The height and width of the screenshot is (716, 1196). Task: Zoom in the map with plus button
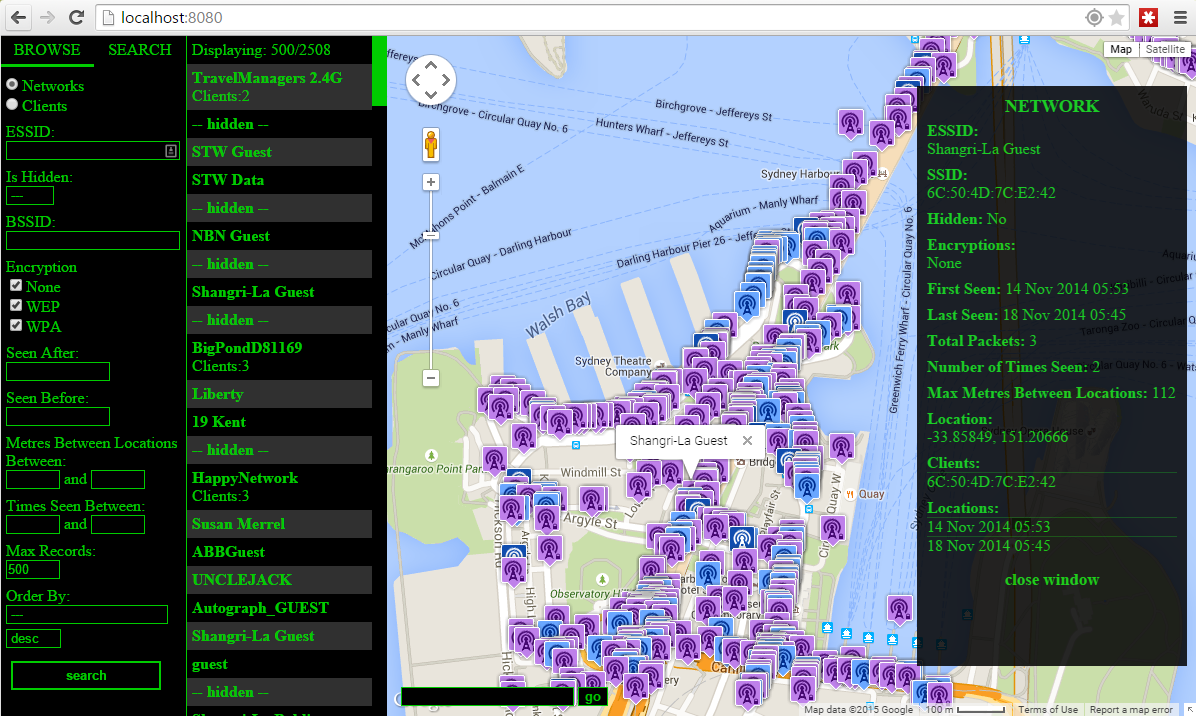click(431, 182)
